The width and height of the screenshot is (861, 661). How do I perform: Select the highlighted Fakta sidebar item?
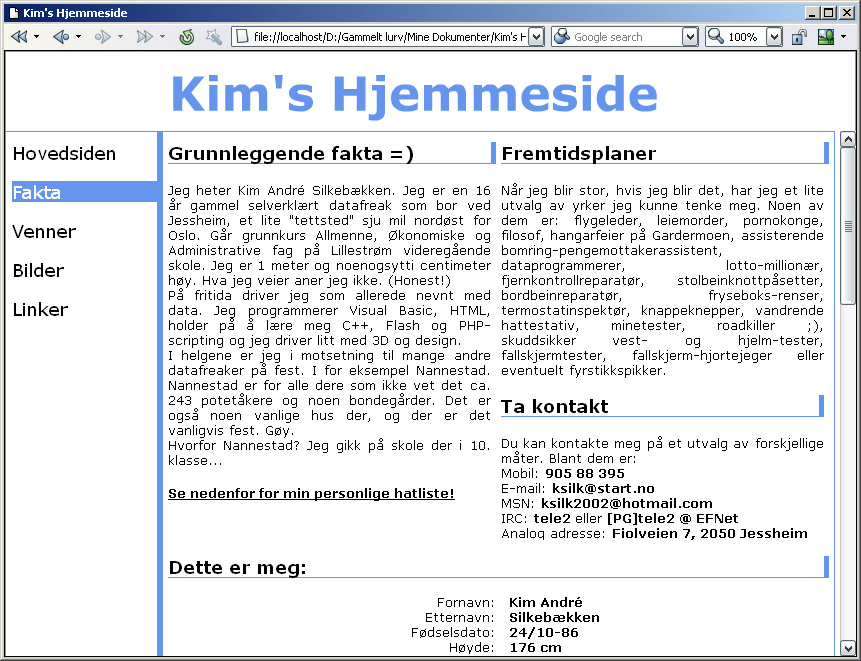tap(85, 192)
